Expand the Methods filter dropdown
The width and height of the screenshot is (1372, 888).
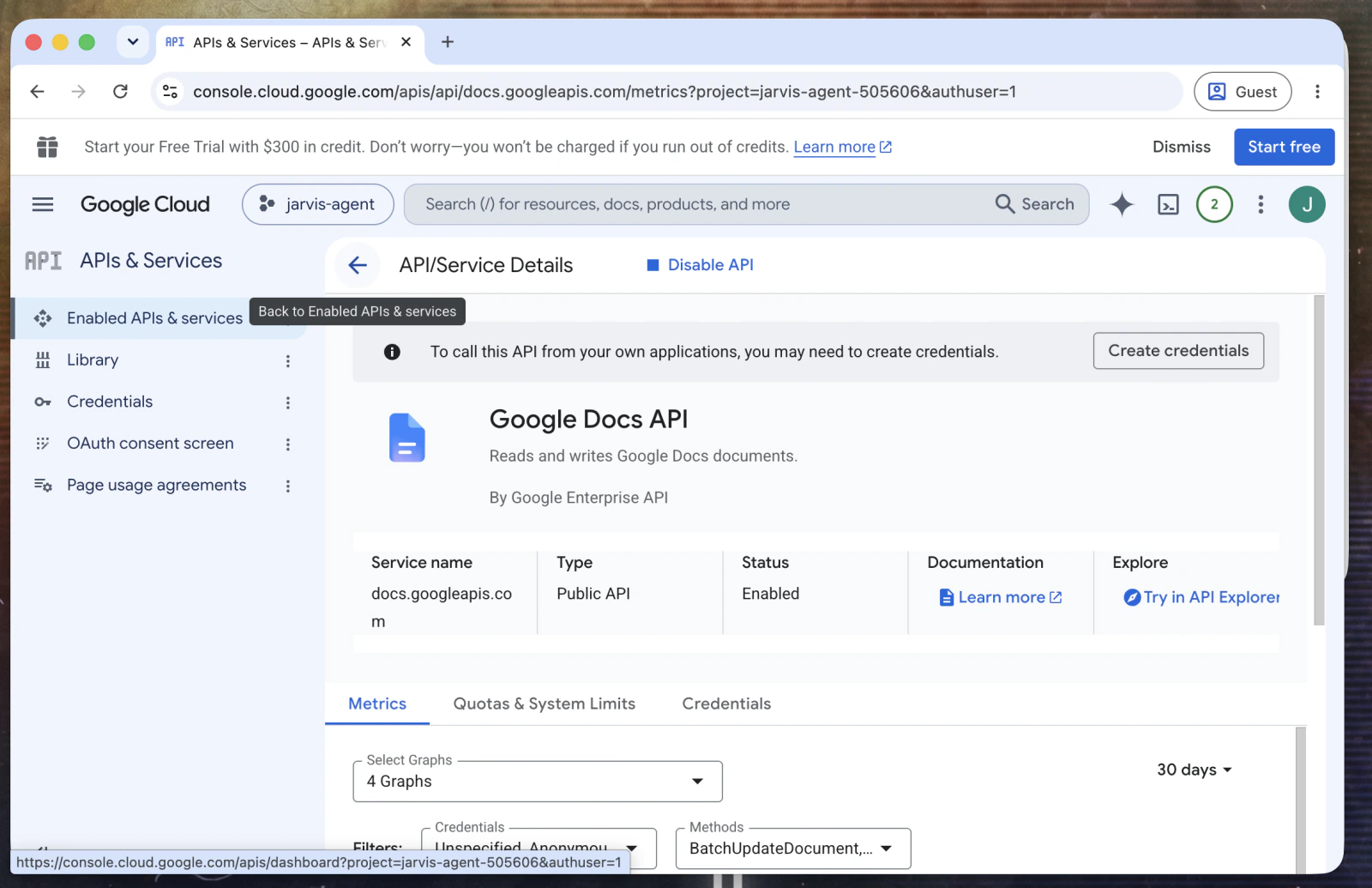tap(793, 849)
